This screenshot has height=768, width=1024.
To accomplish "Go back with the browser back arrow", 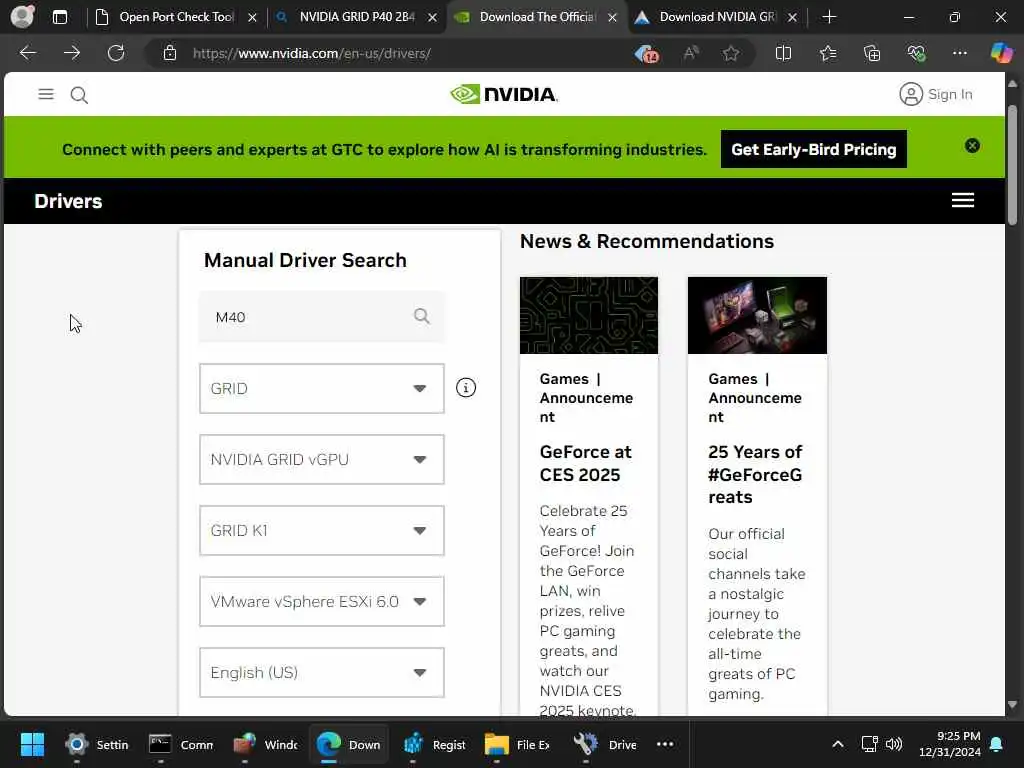I will pos(27,53).
